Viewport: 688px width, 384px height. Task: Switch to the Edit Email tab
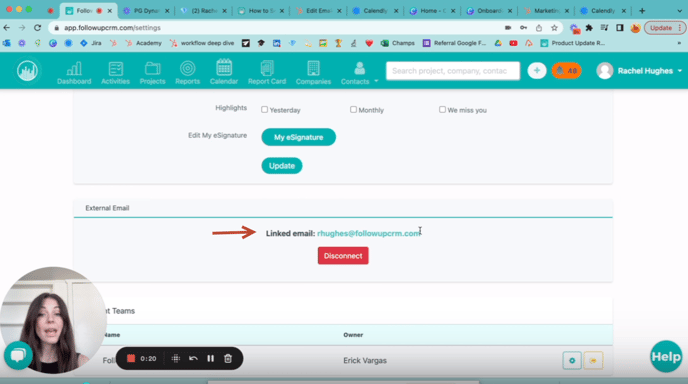(319, 11)
